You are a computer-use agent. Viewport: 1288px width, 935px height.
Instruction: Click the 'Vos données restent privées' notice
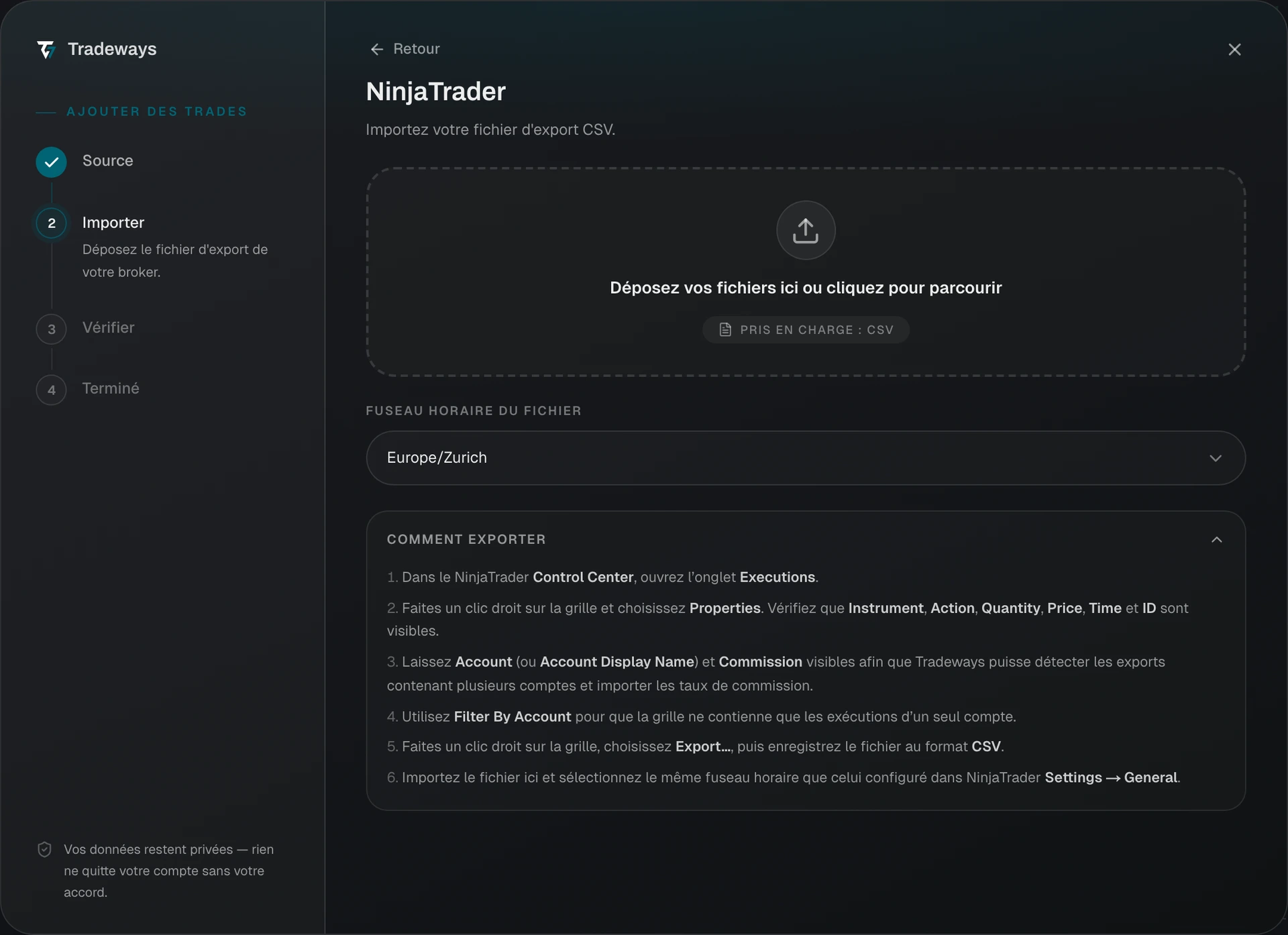[x=169, y=871]
